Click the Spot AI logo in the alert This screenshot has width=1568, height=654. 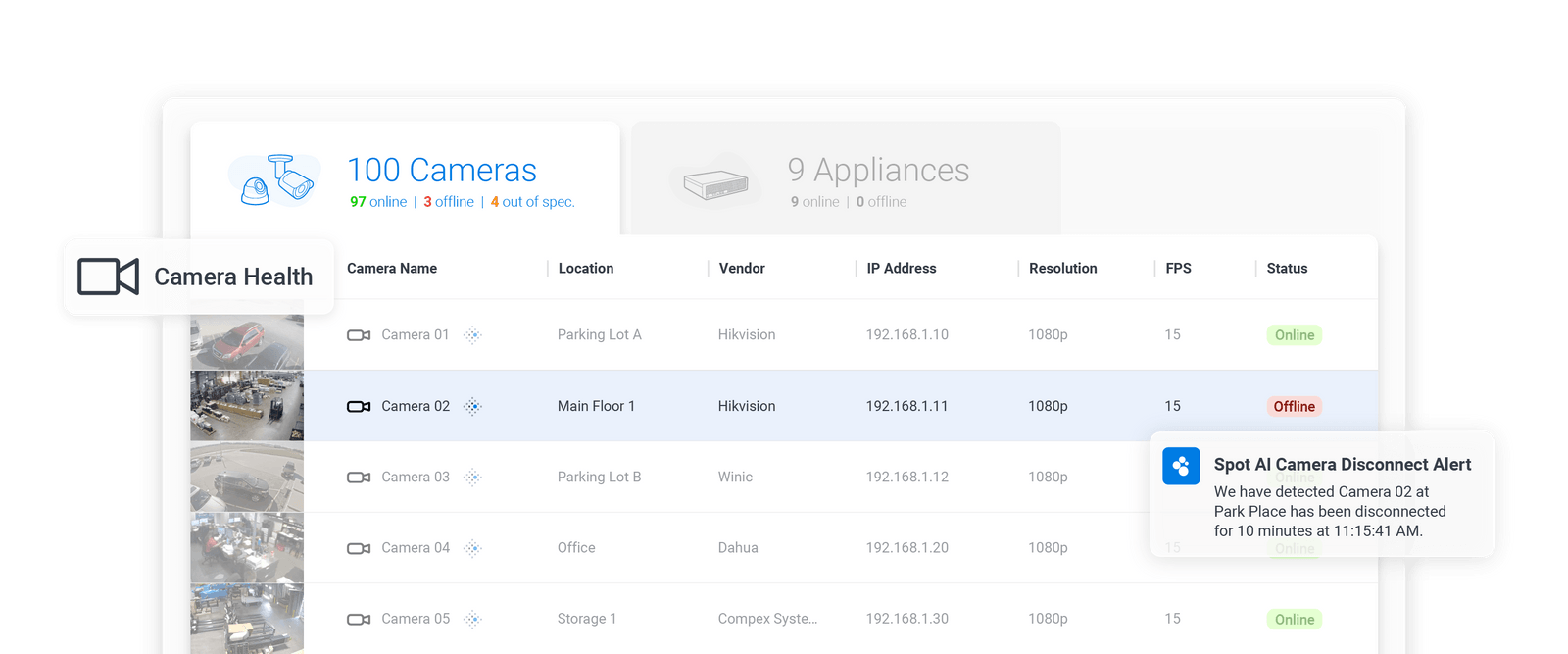(1181, 466)
